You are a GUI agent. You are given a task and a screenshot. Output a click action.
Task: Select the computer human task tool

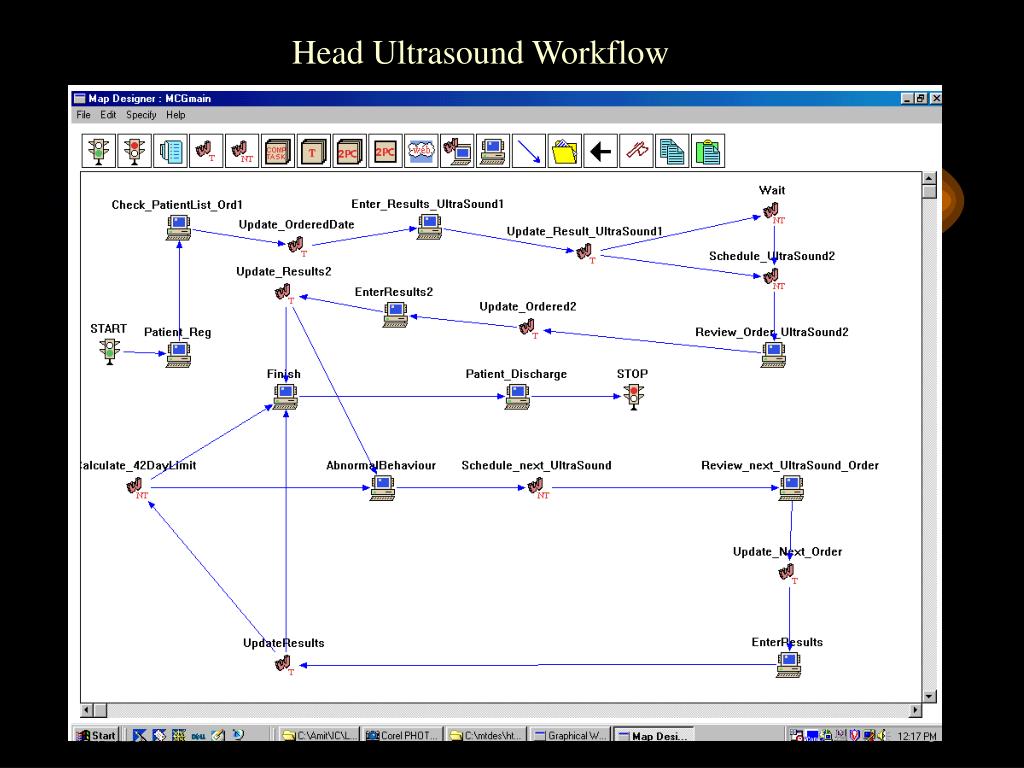coord(493,151)
